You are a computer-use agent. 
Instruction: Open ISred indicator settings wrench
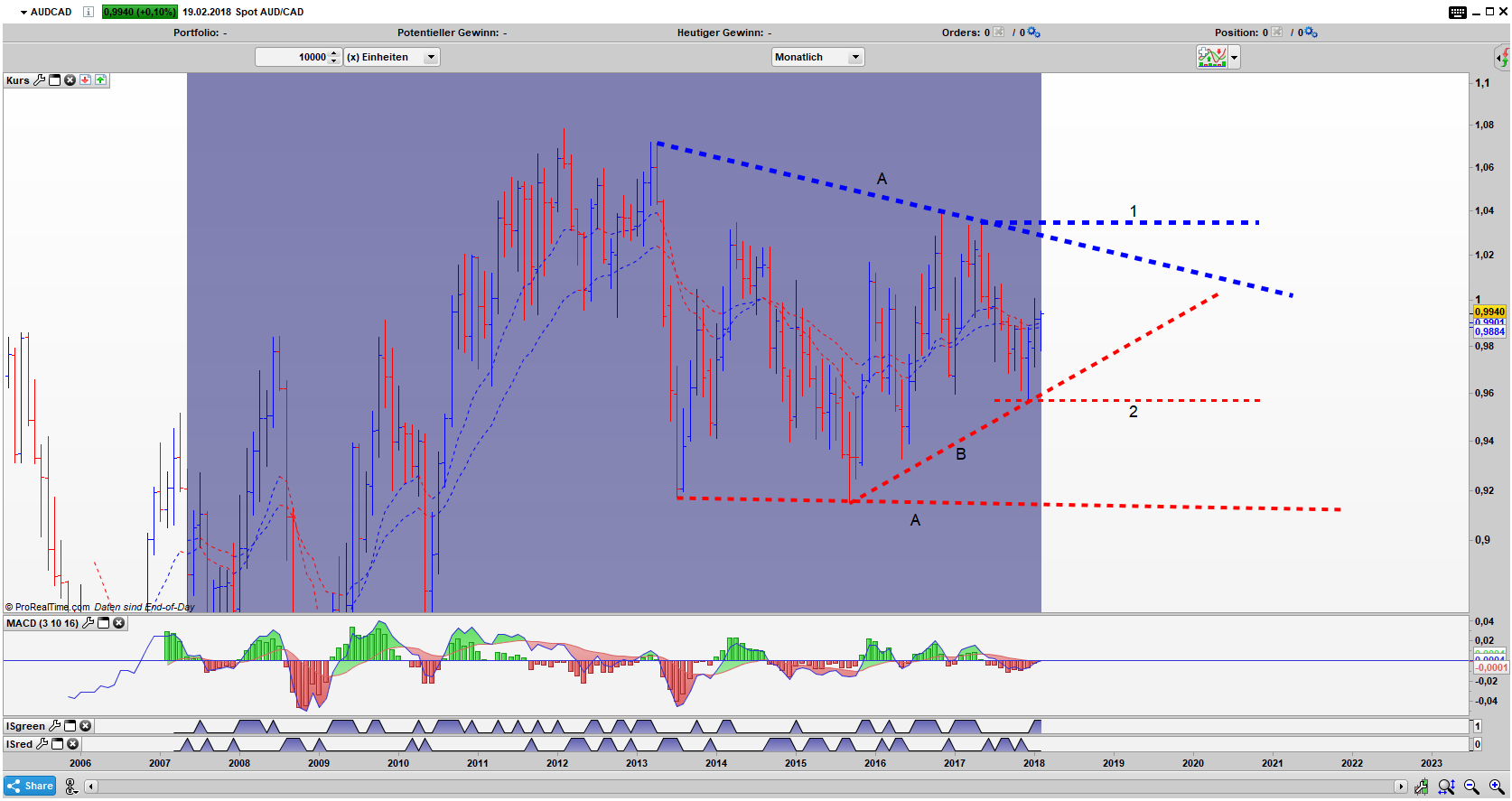click(42, 744)
